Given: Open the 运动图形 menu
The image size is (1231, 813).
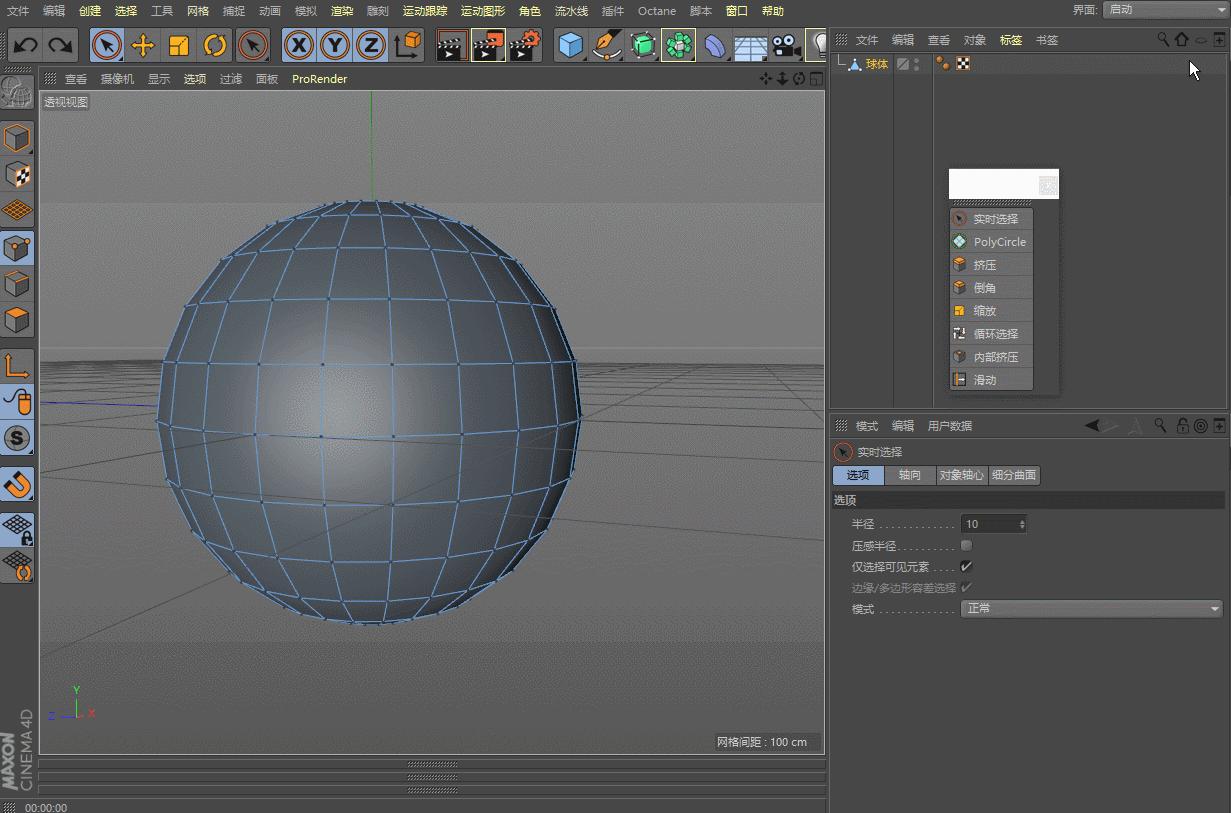Looking at the screenshot, I should [483, 11].
